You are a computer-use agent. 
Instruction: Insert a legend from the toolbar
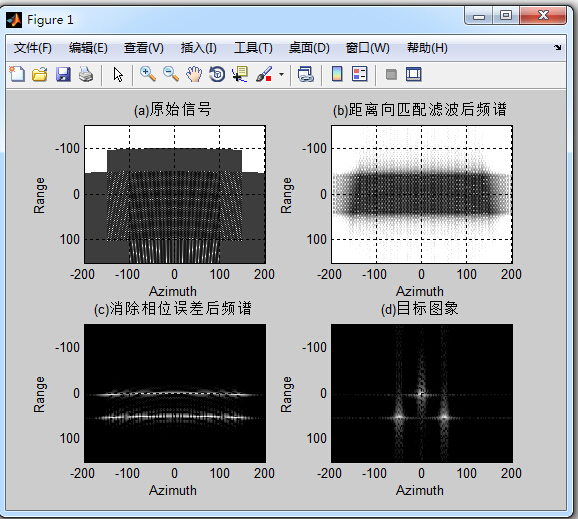(x=359, y=74)
